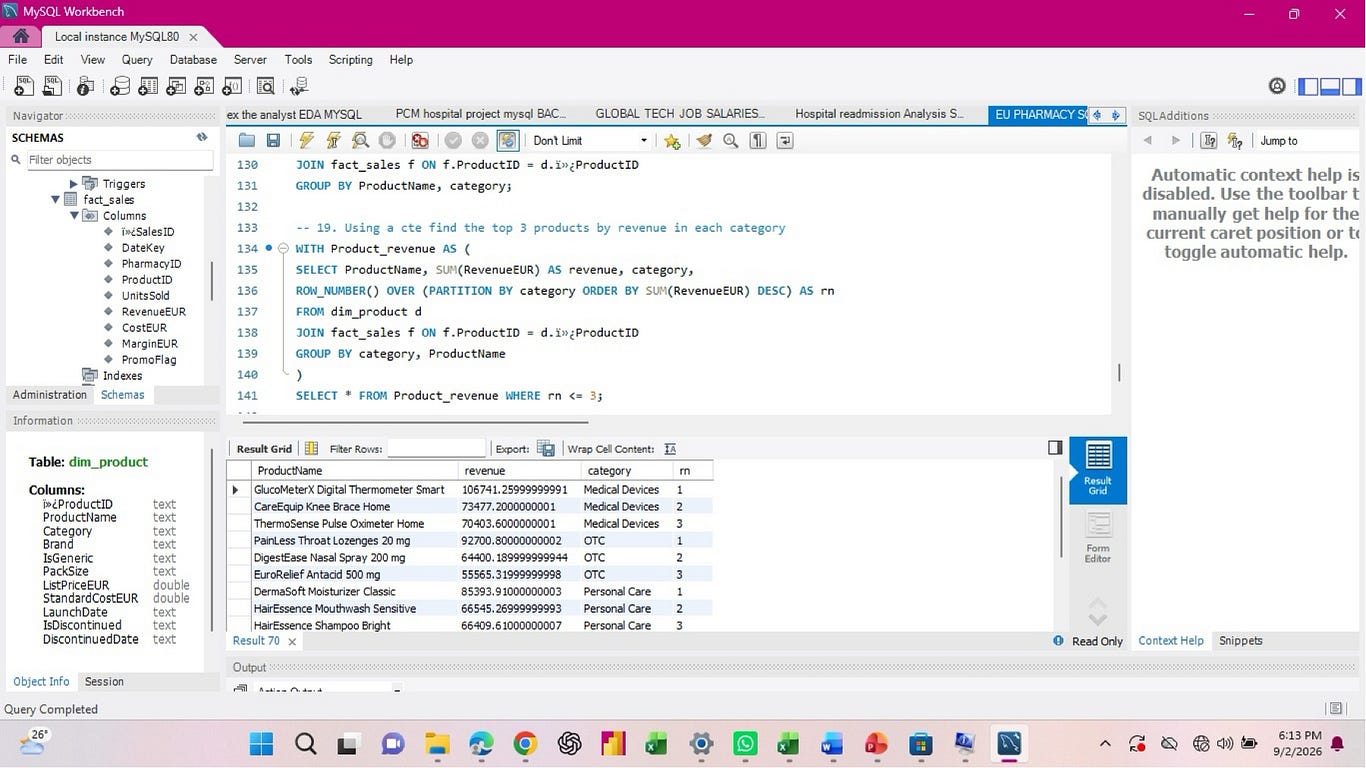Close the Local instance MySQL80 tab
The height and width of the screenshot is (768, 1366).
tap(193, 37)
